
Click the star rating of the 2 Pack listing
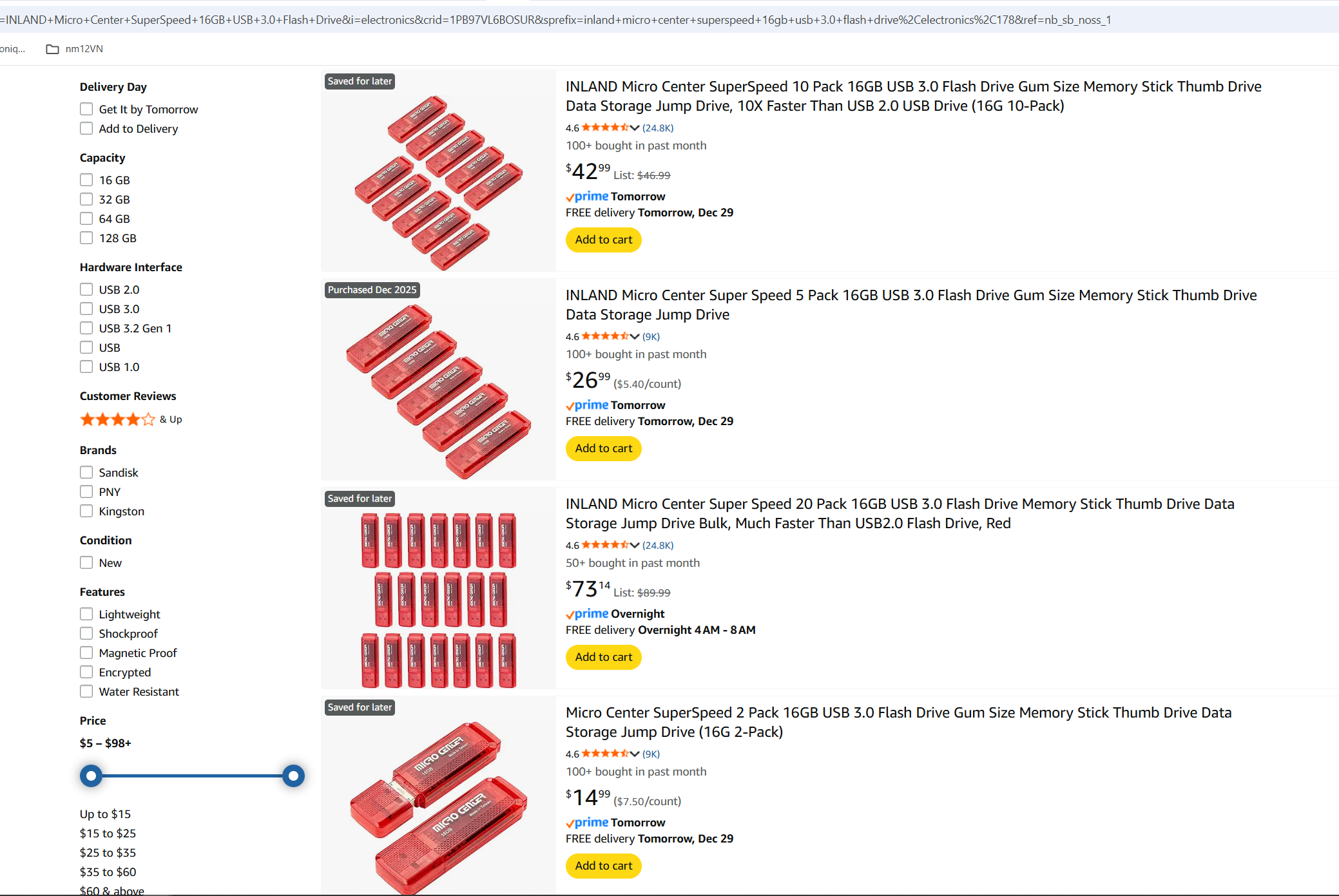[x=605, y=754]
